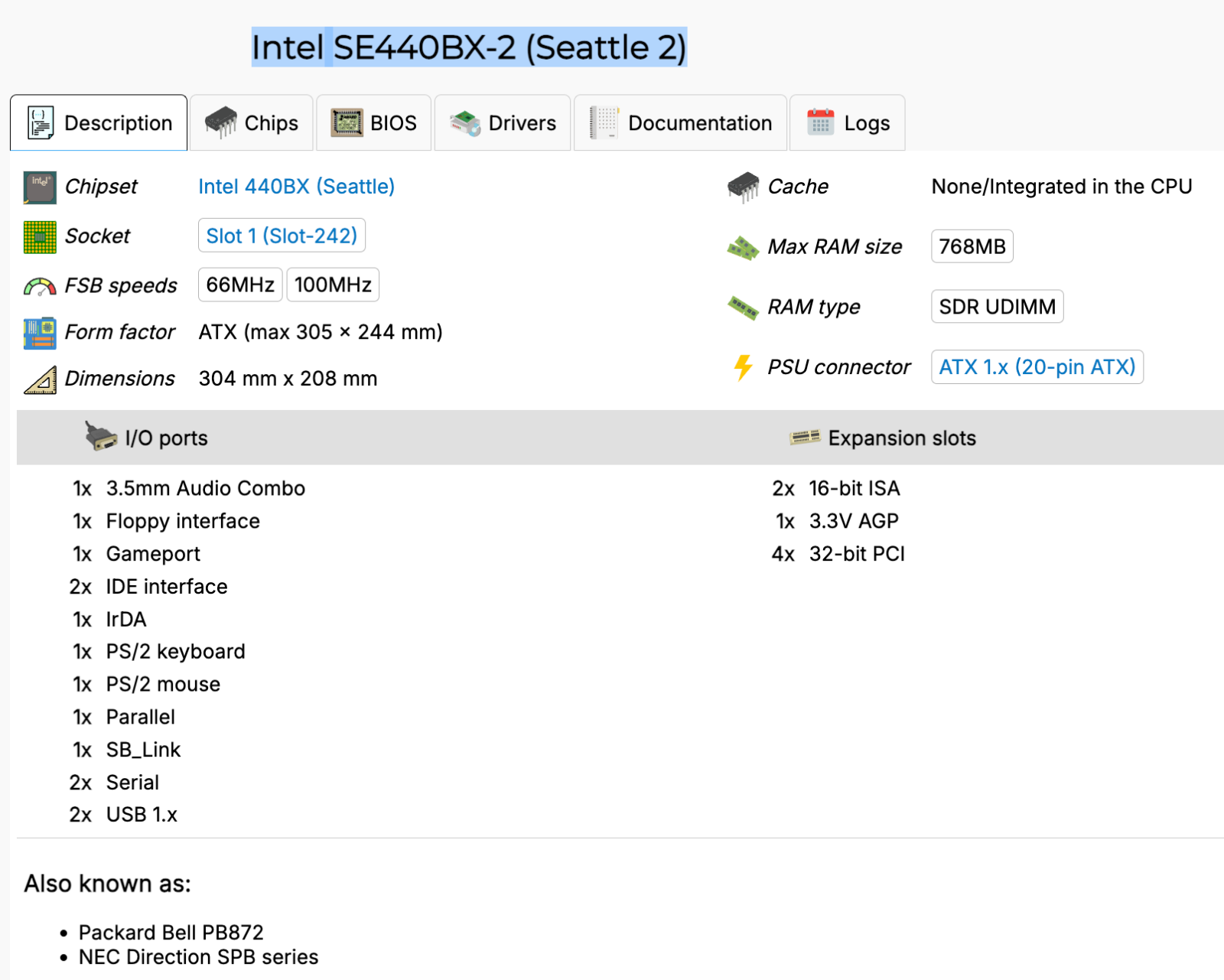The image size is (1224, 980).
Task: Switch to the Logs tab
Action: [848, 122]
